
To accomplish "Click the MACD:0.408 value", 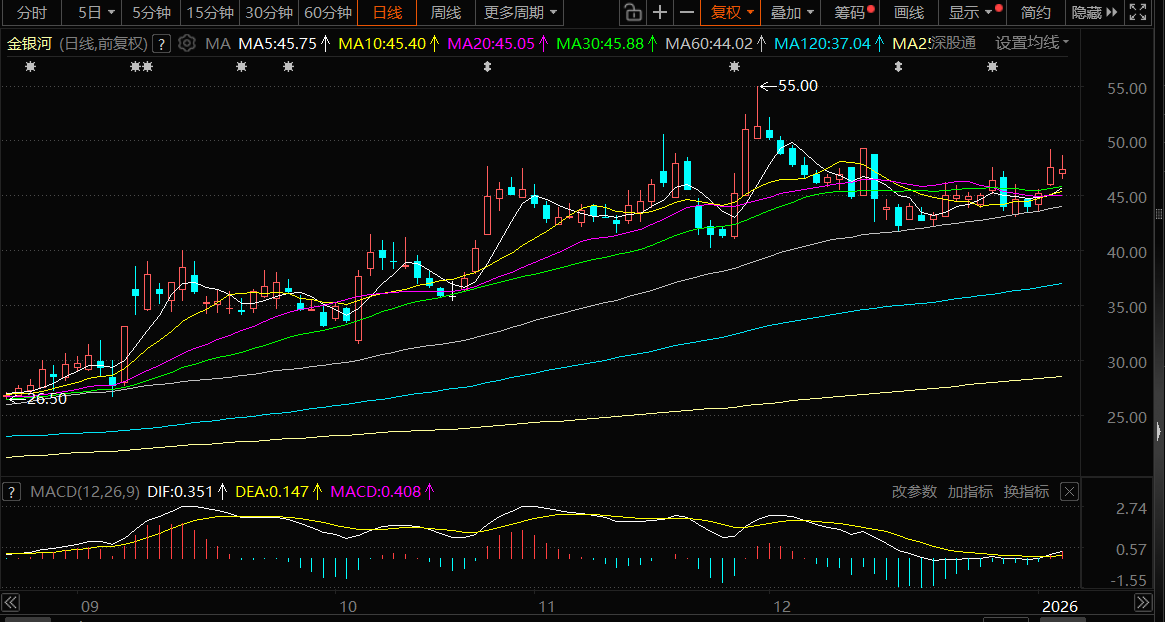I will (376, 491).
